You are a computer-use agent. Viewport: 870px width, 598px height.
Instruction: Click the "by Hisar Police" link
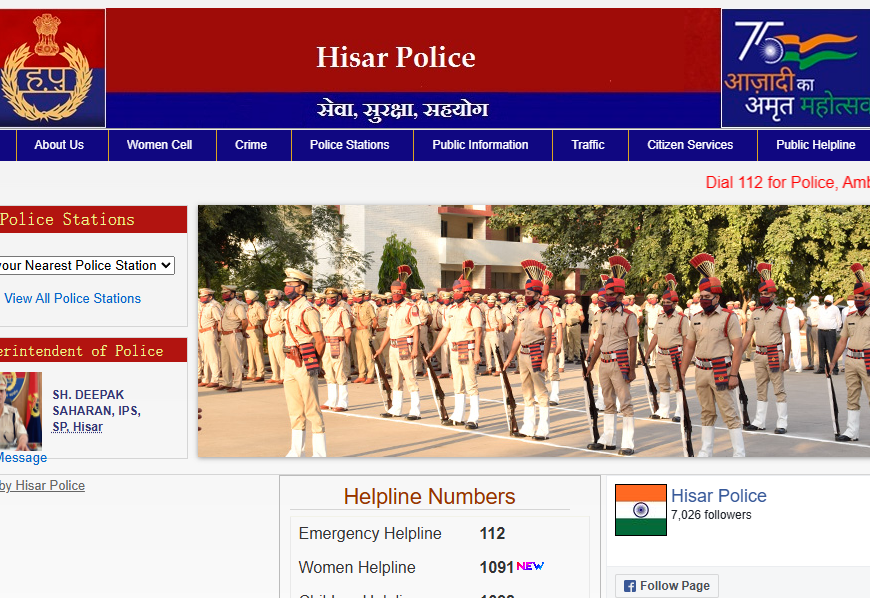point(42,485)
